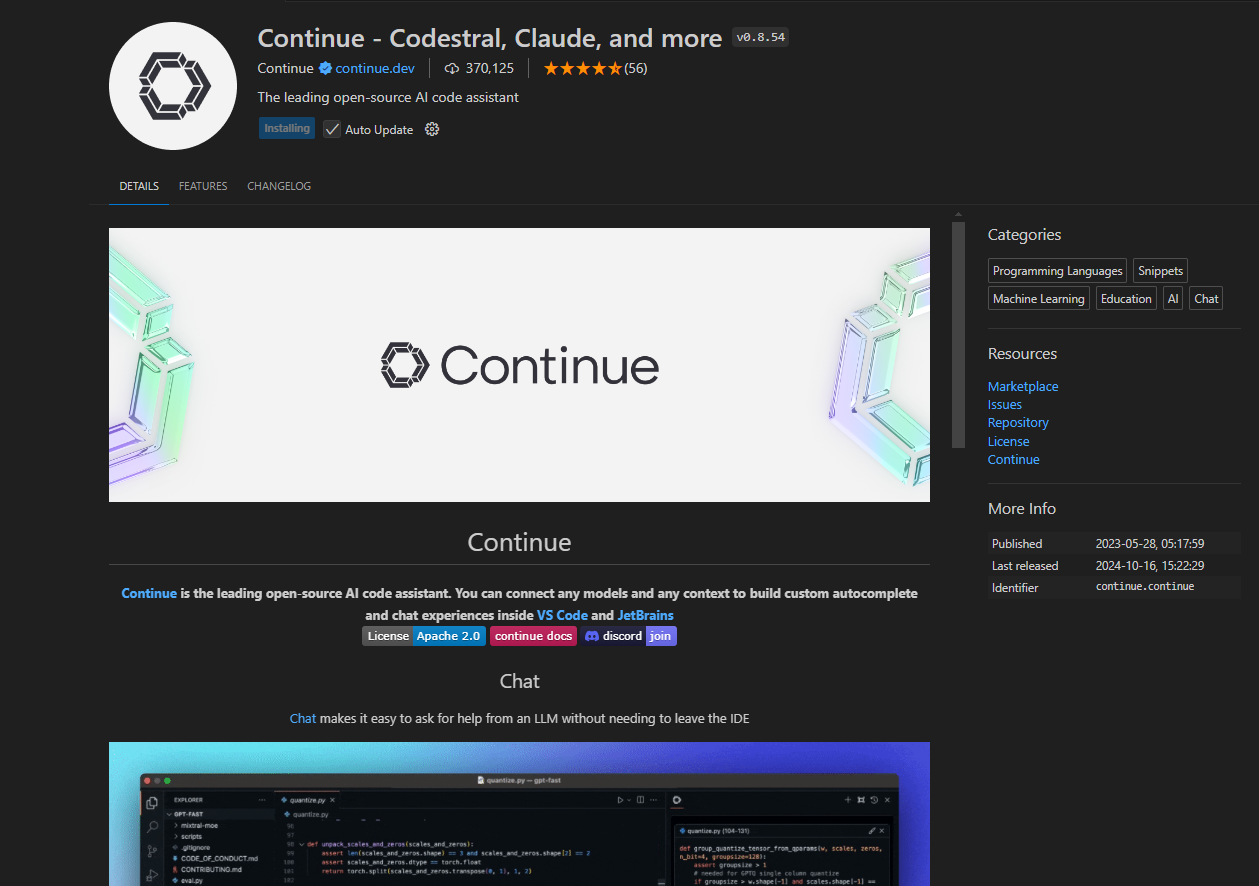
Task: Click the Continue extension logo icon
Action: pos(172,86)
